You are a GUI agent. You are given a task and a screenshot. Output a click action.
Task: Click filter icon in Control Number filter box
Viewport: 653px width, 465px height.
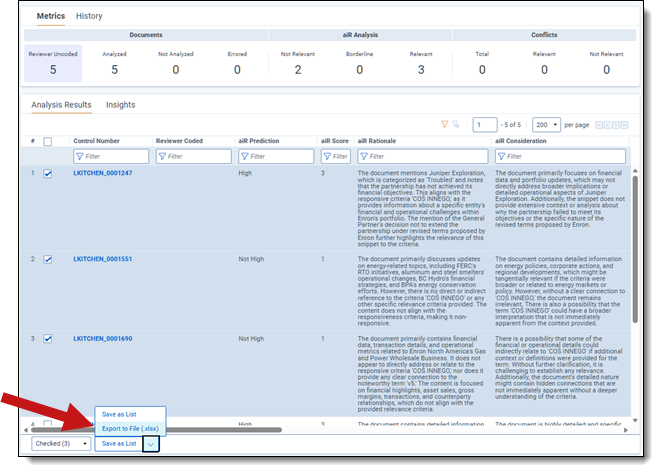(x=80, y=157)
